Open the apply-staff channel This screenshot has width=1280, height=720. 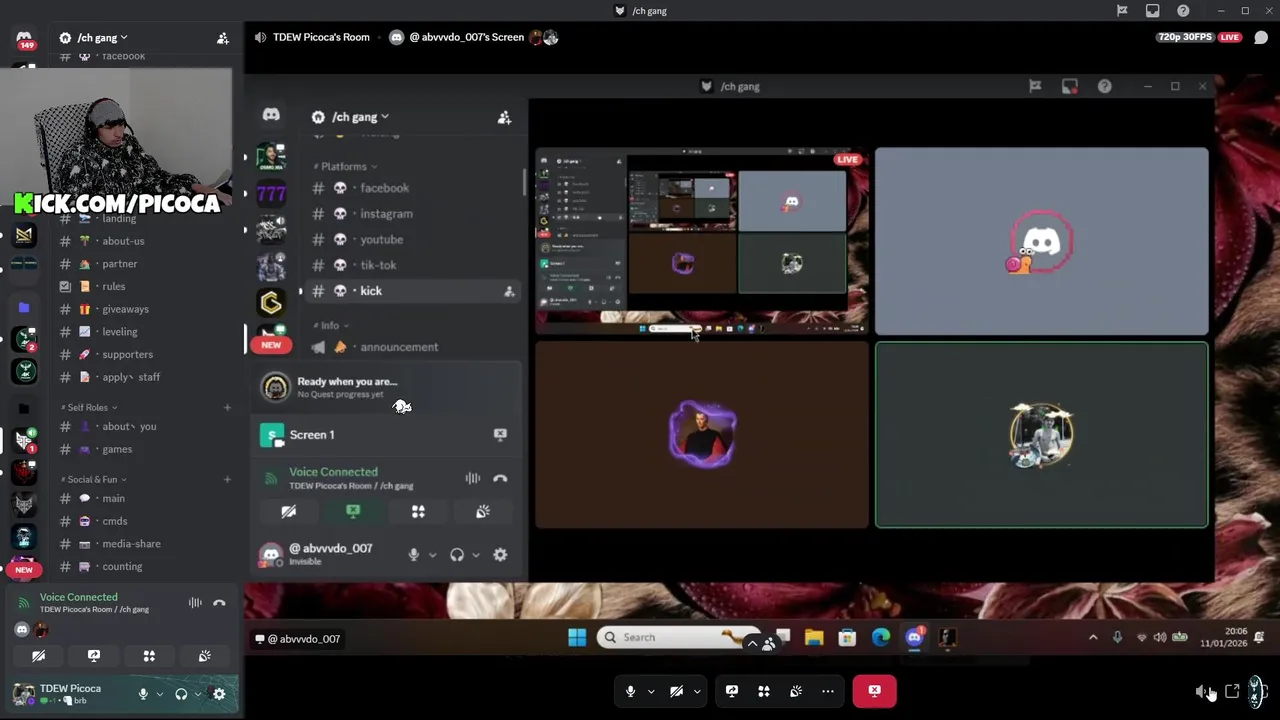point(130,377)
